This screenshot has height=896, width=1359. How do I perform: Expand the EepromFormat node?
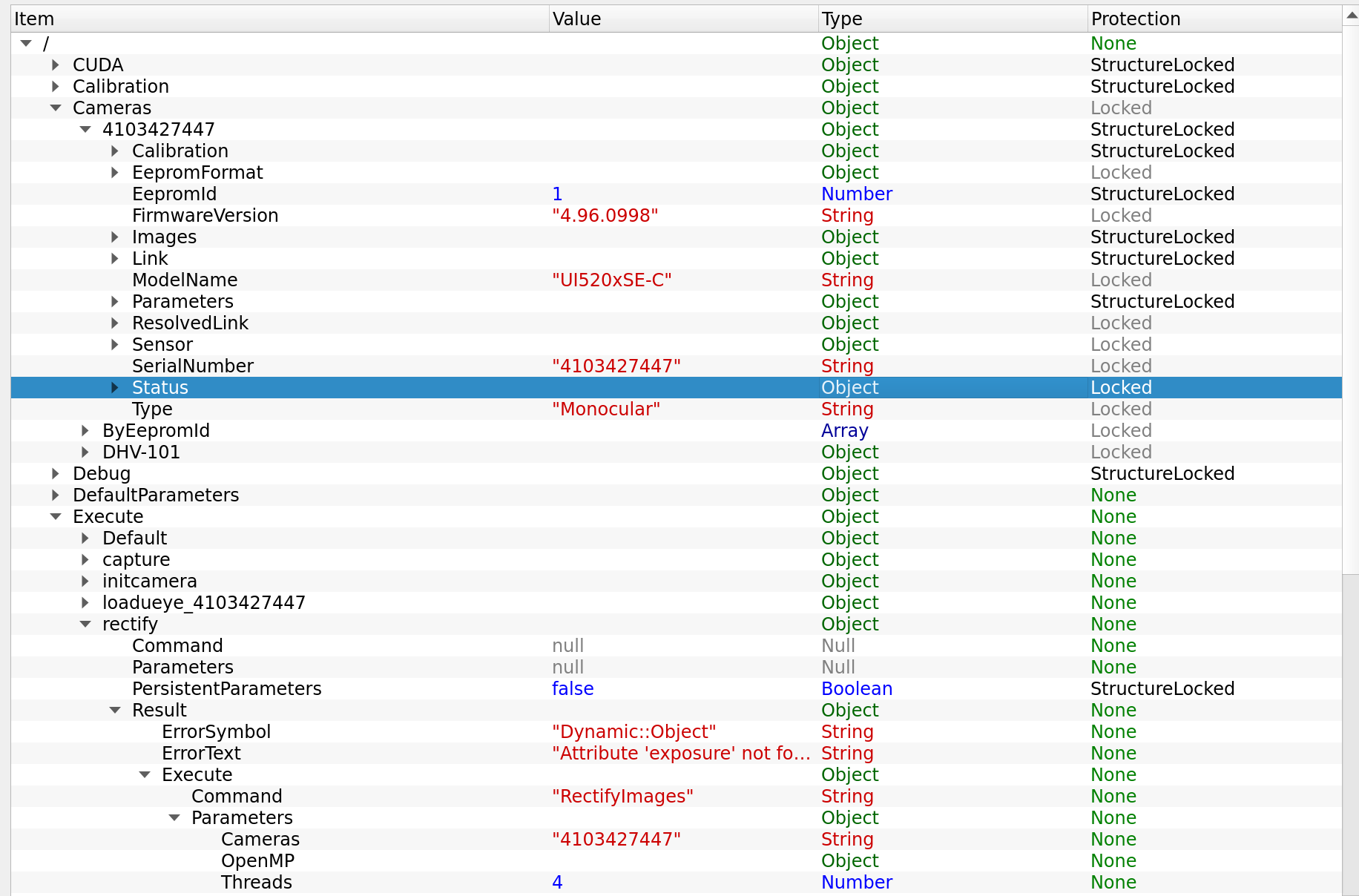point(115,173)
